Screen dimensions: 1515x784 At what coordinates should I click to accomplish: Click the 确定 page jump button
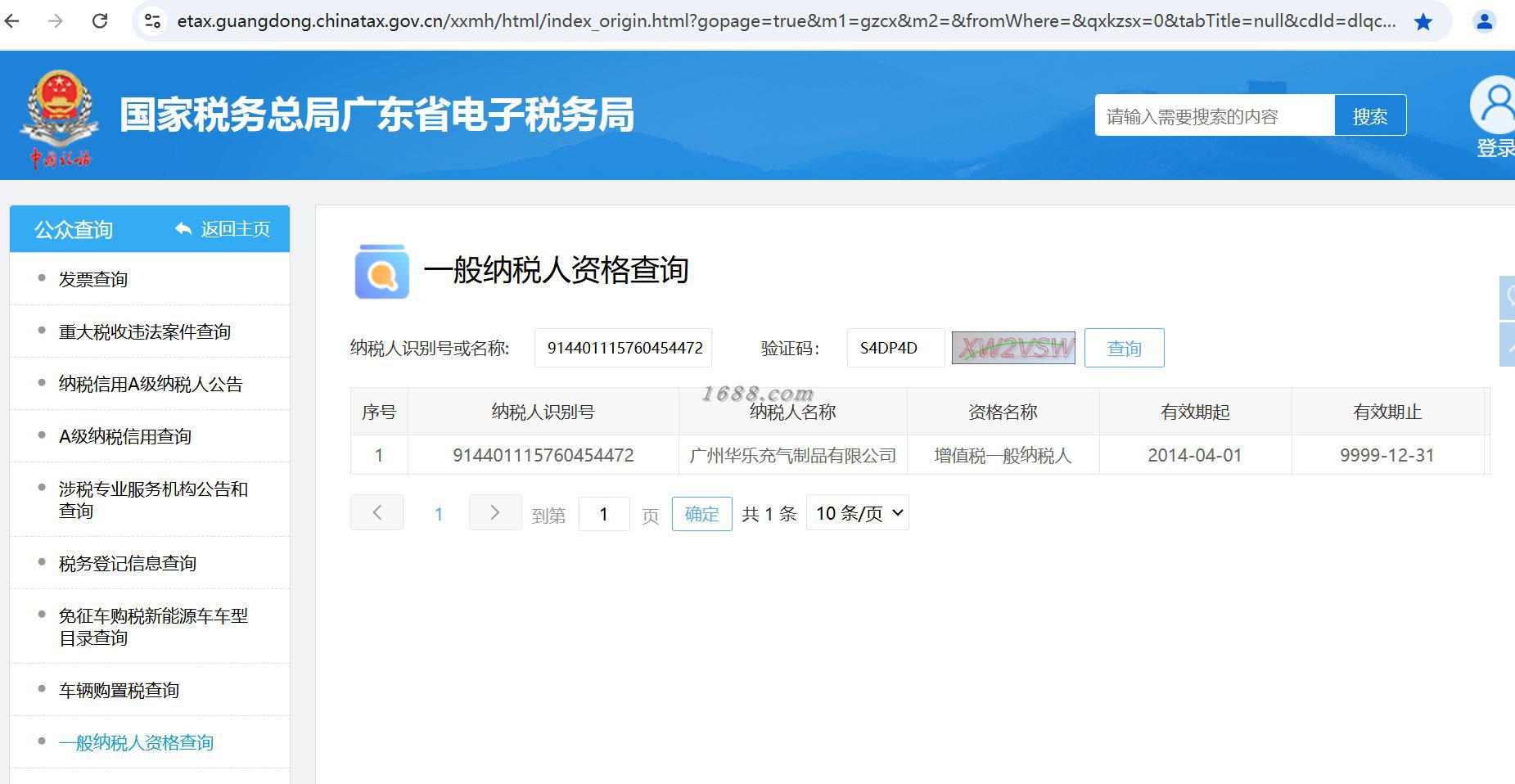701,514
